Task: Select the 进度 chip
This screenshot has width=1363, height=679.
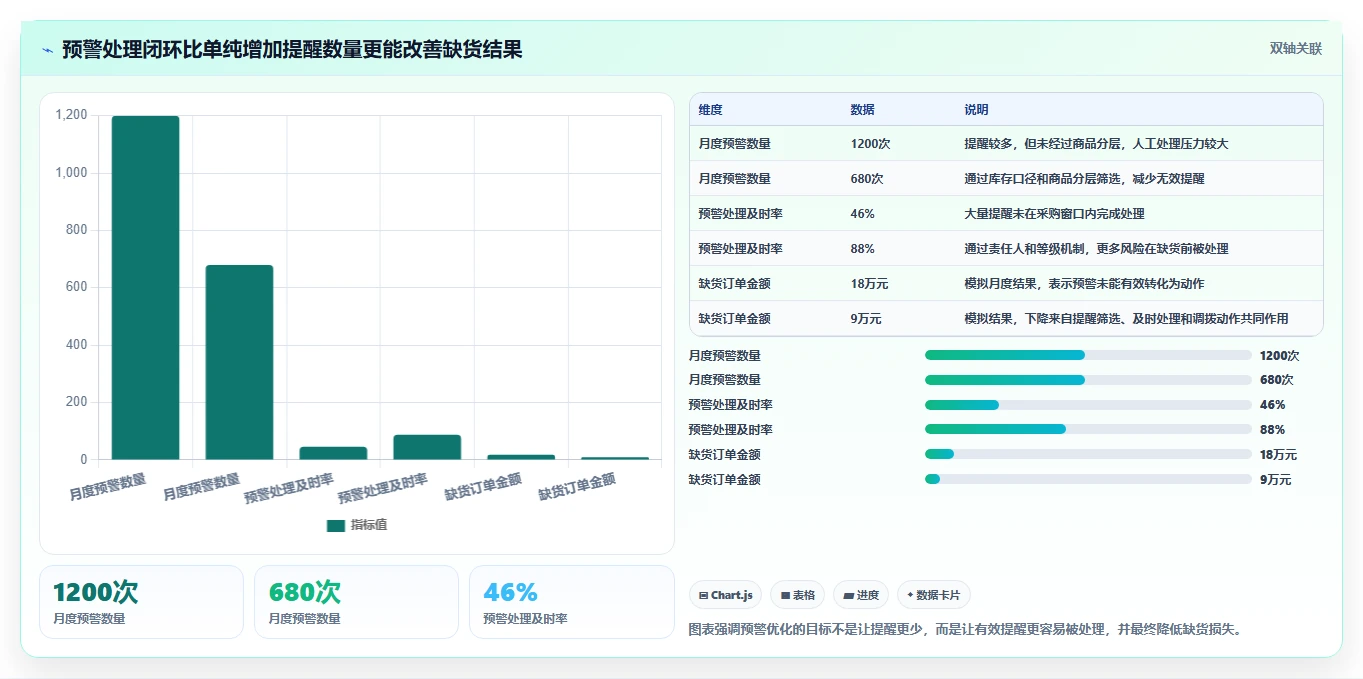Action: click(860, 595)
